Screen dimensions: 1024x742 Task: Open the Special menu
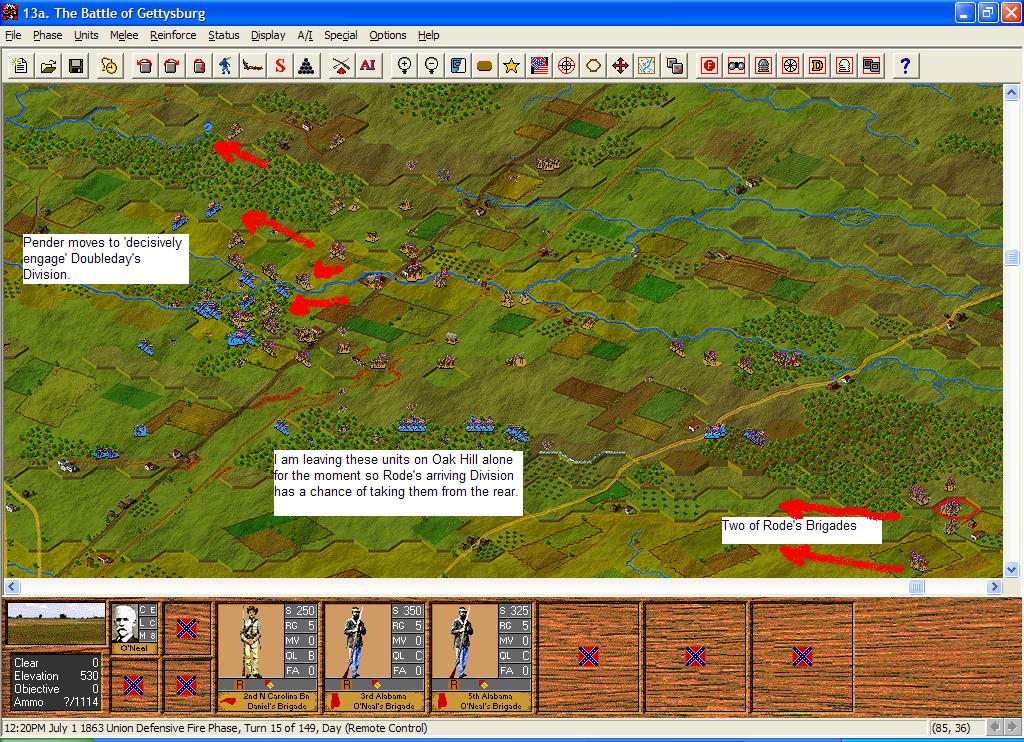(x=341, y=35)
